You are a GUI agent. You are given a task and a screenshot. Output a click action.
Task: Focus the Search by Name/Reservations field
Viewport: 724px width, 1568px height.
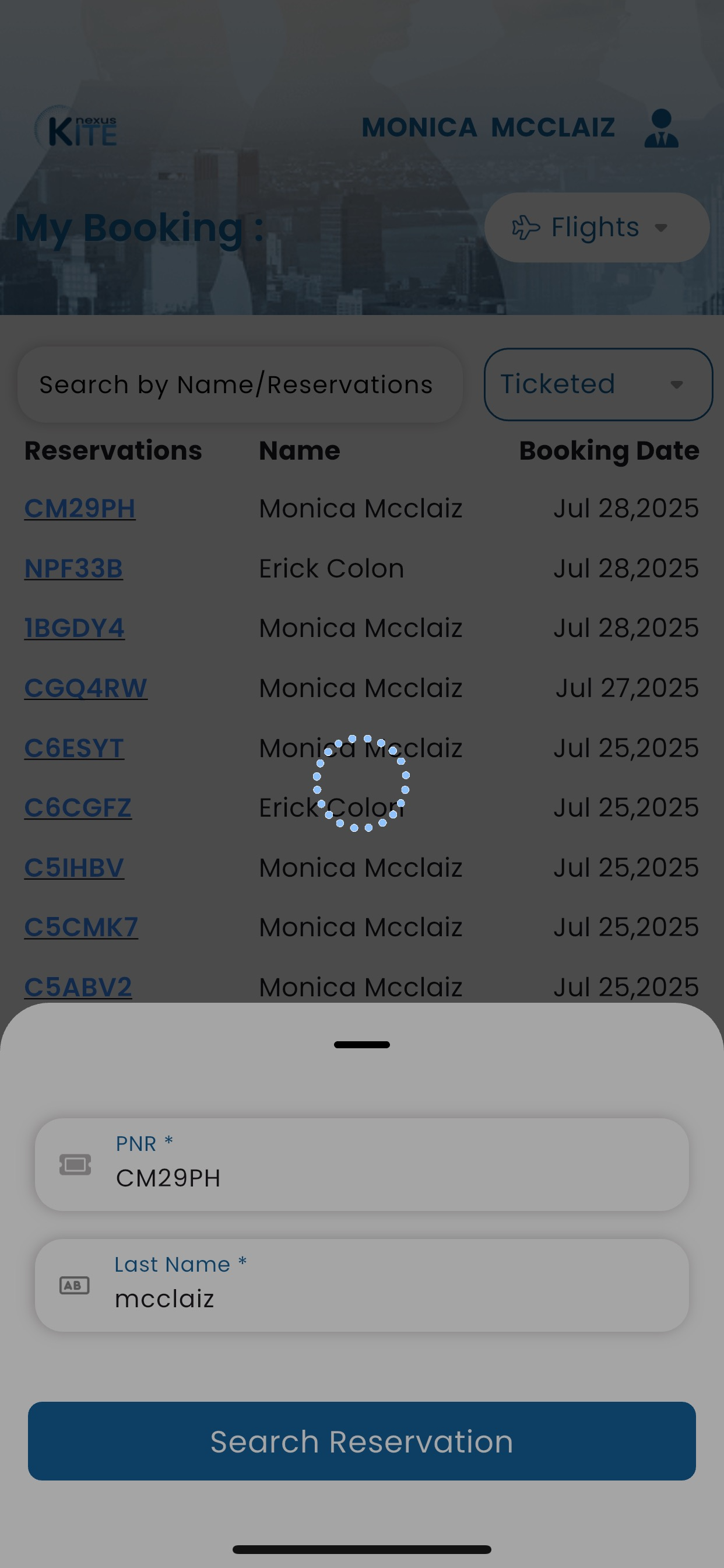240,384
